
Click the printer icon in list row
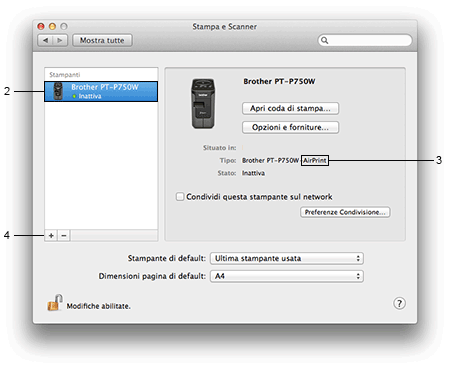point(58,91)
